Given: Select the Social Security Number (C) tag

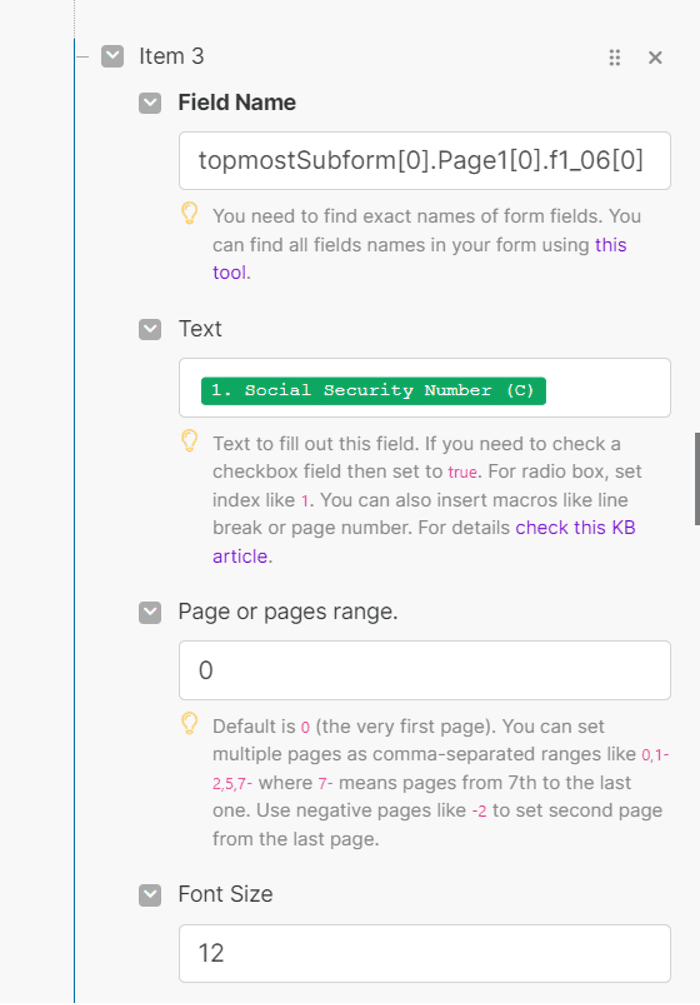Looking at the screenshot, I should point(373,391).
